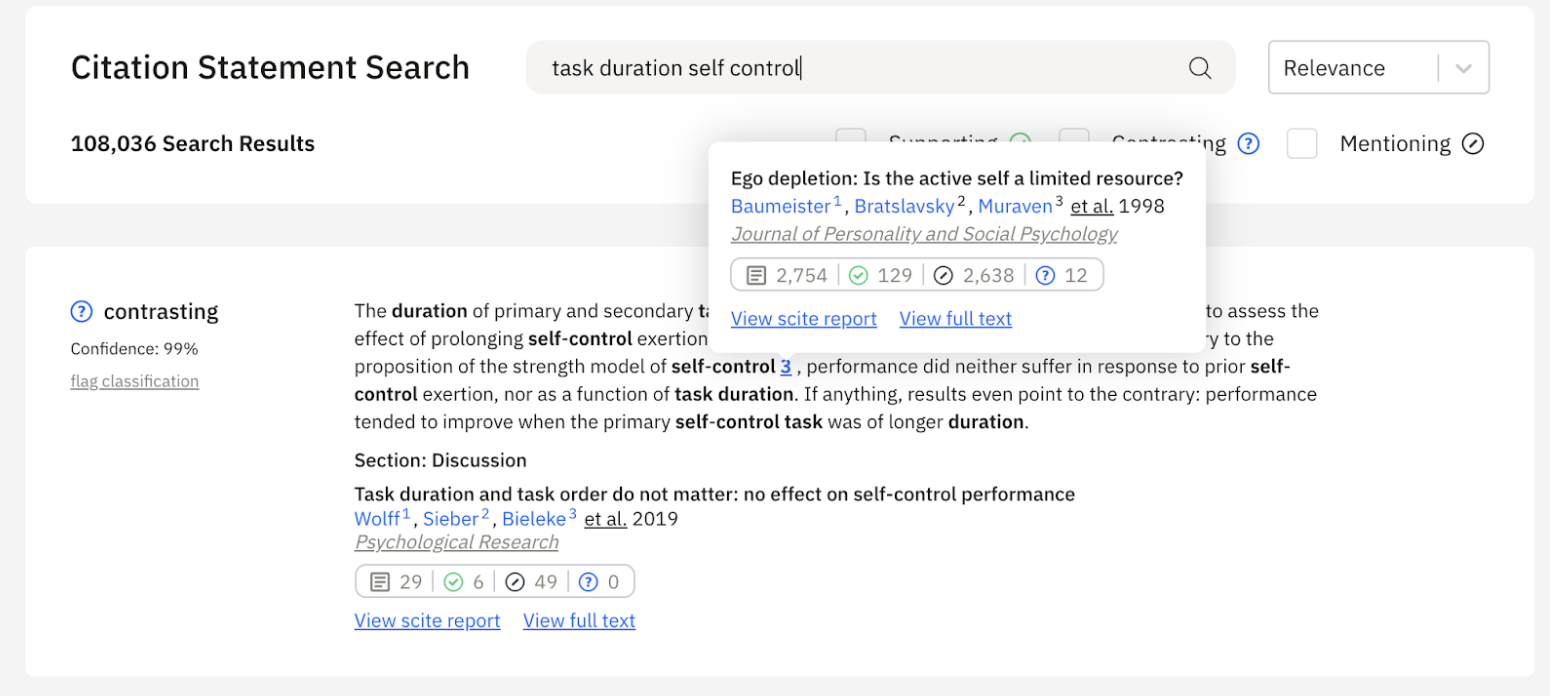Click the contrasting citations circle icon under Wolff 2019
Viewport: 1550px width, 696px height.
coord(513,581)
